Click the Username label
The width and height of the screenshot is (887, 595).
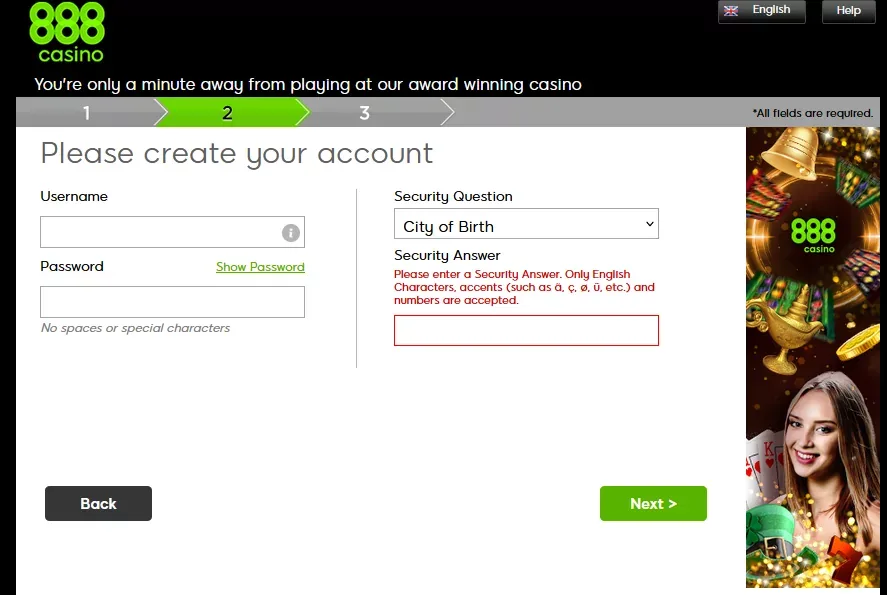point(74,196)
